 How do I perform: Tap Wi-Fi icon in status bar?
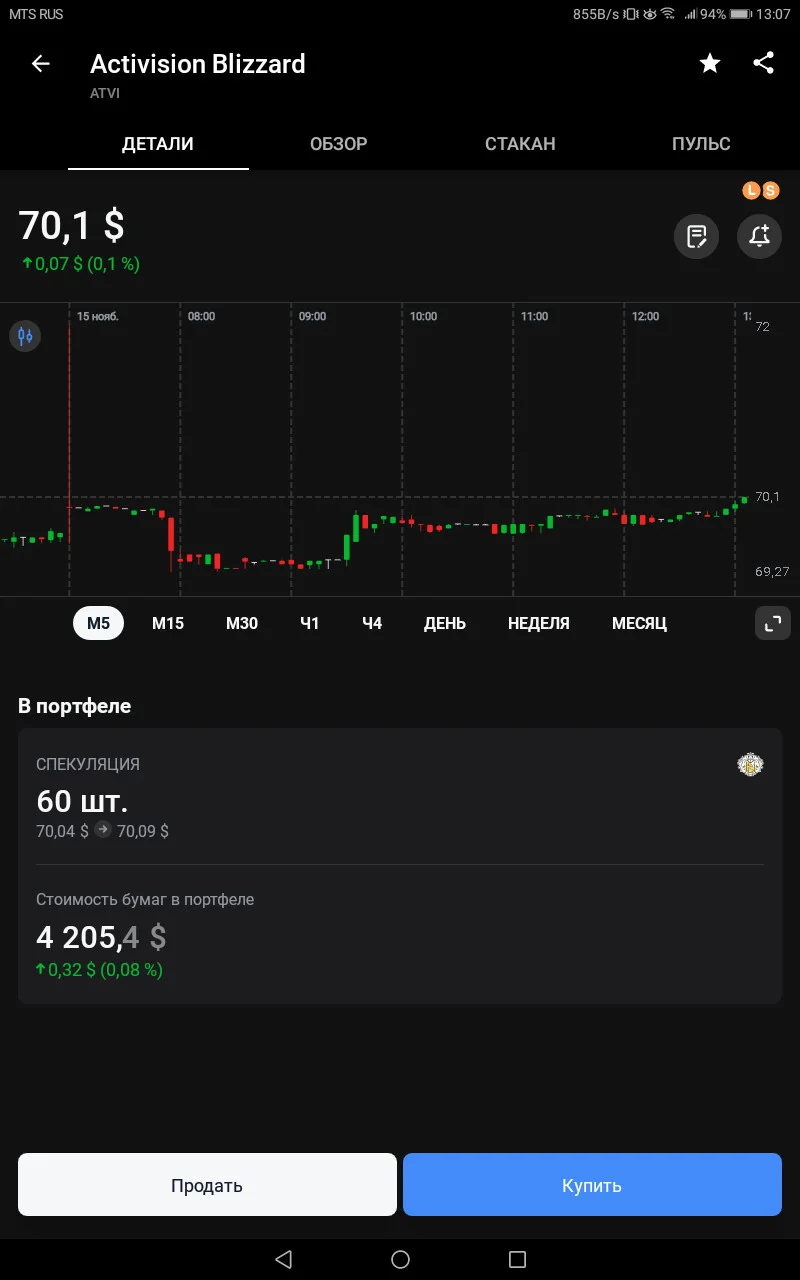667,14
